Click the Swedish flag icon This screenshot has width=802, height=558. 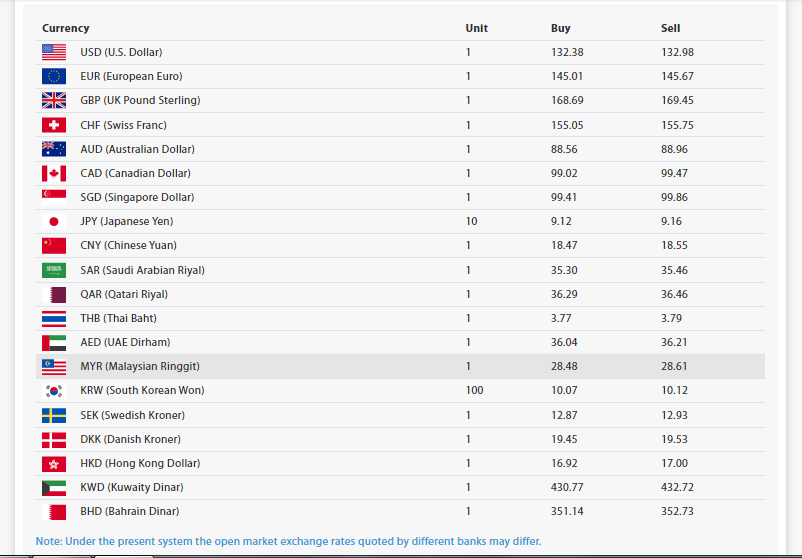[x=54, y=415]
